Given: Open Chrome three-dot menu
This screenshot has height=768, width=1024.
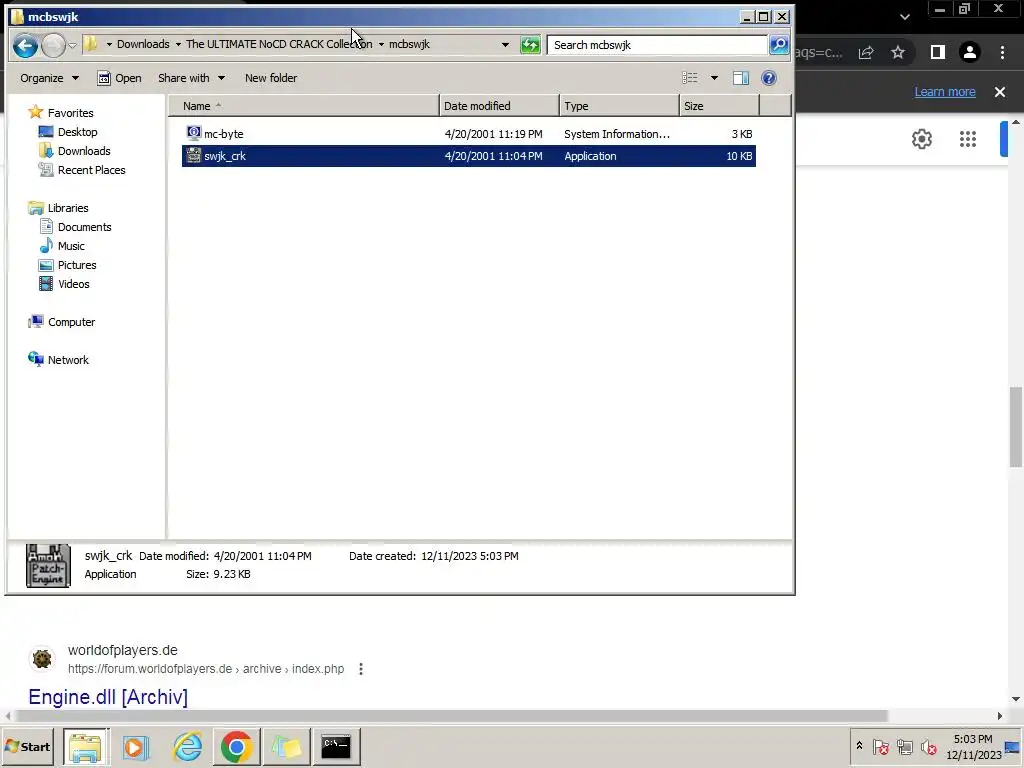Looking at the screenshot, I should pos(1002,52).
